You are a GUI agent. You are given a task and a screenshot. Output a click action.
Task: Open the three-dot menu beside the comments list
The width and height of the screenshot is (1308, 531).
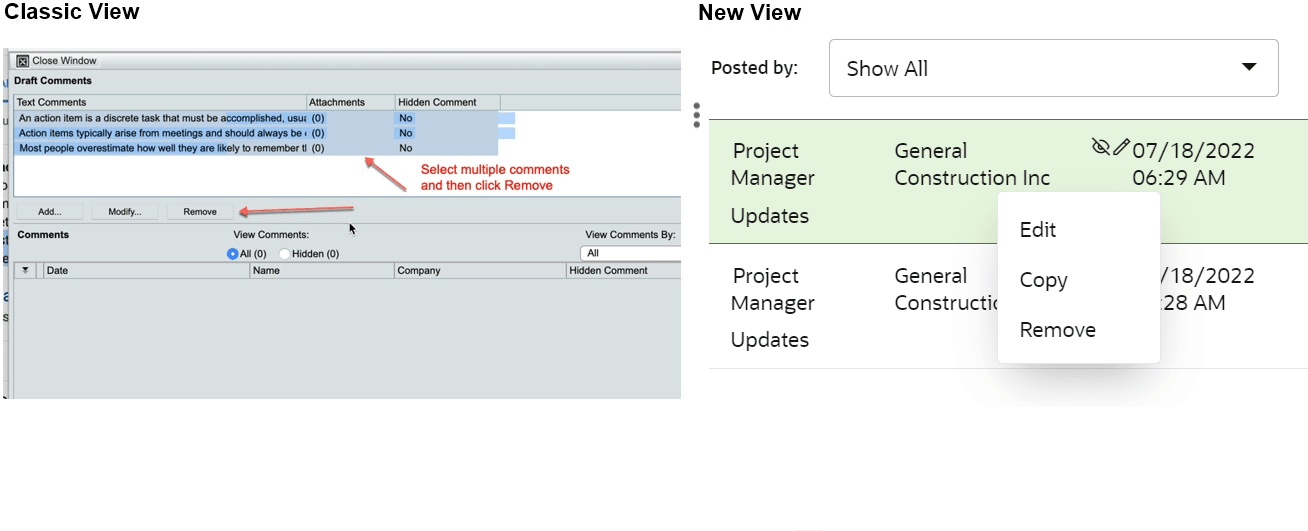[x=696, y=115]
